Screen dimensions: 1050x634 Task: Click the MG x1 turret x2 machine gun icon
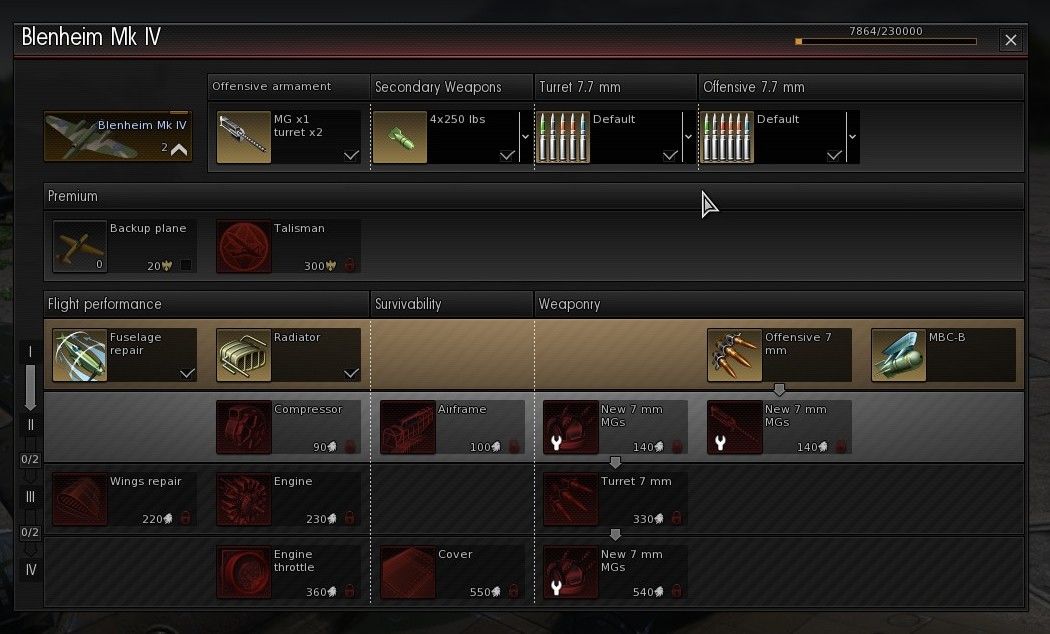coord(244,137)
